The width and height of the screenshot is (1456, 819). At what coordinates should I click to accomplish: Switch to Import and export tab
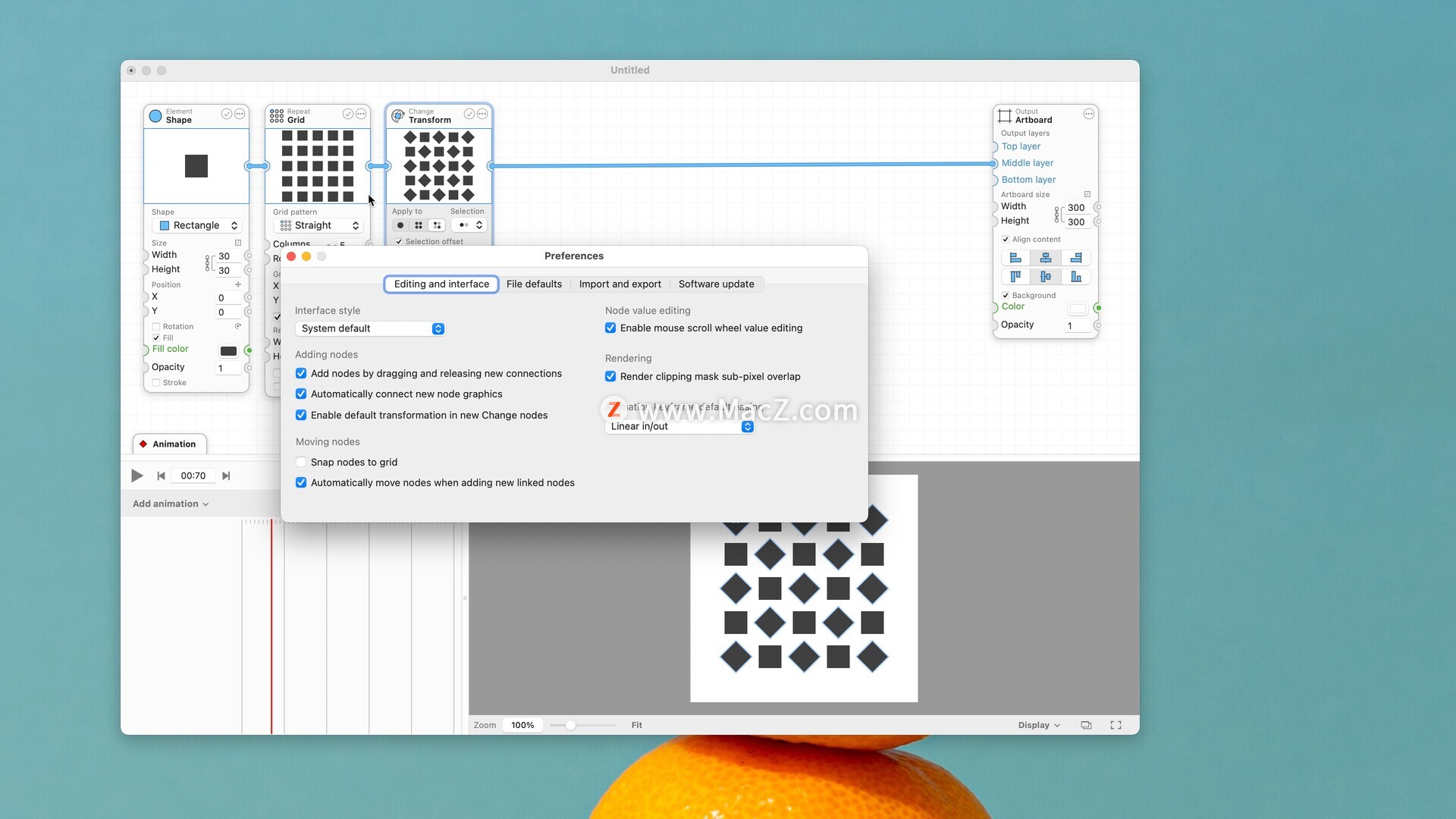click(x=620, y=284)
